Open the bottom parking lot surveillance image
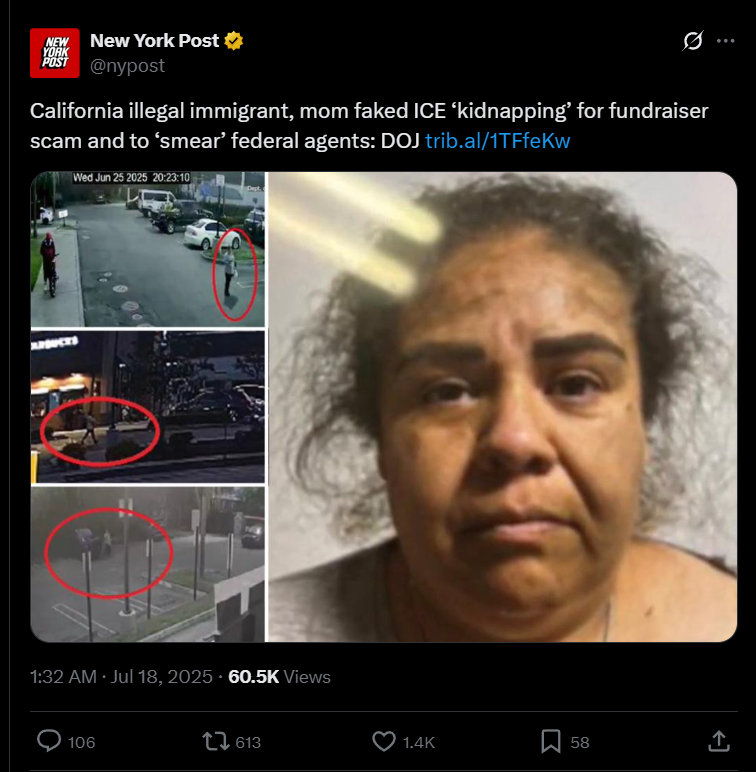The height and width of the screenshot is (772, 756). [x=148, y=564]
